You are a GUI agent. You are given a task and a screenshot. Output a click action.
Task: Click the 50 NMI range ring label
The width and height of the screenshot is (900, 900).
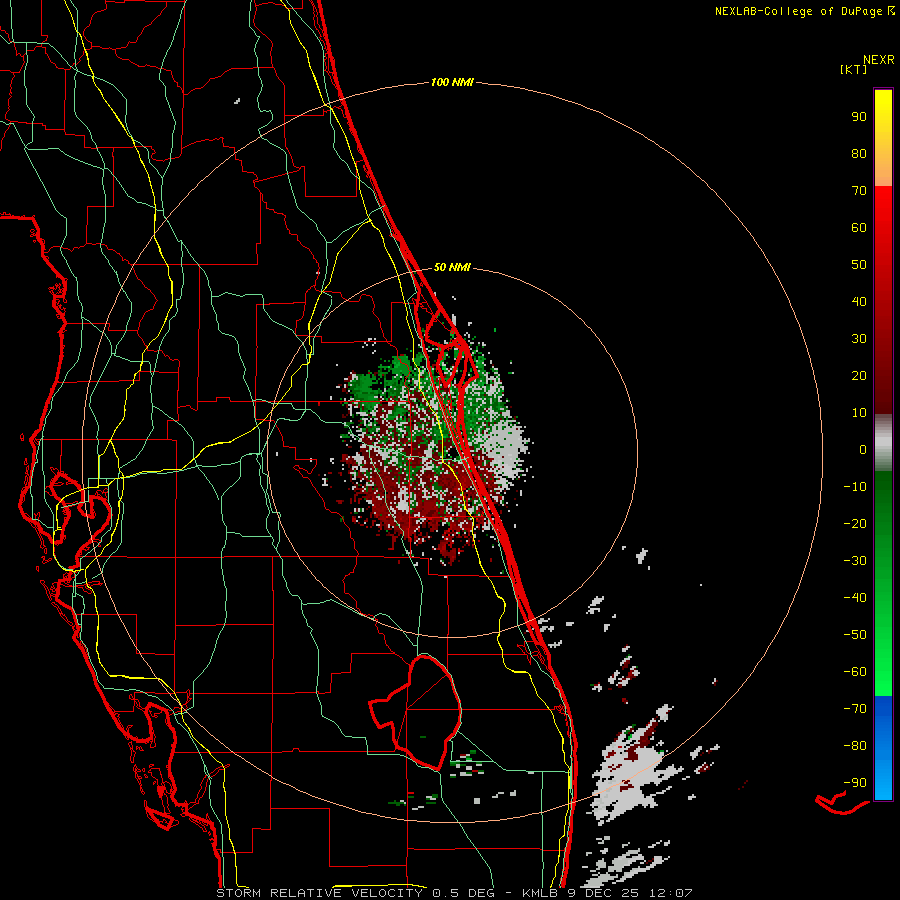452,267
